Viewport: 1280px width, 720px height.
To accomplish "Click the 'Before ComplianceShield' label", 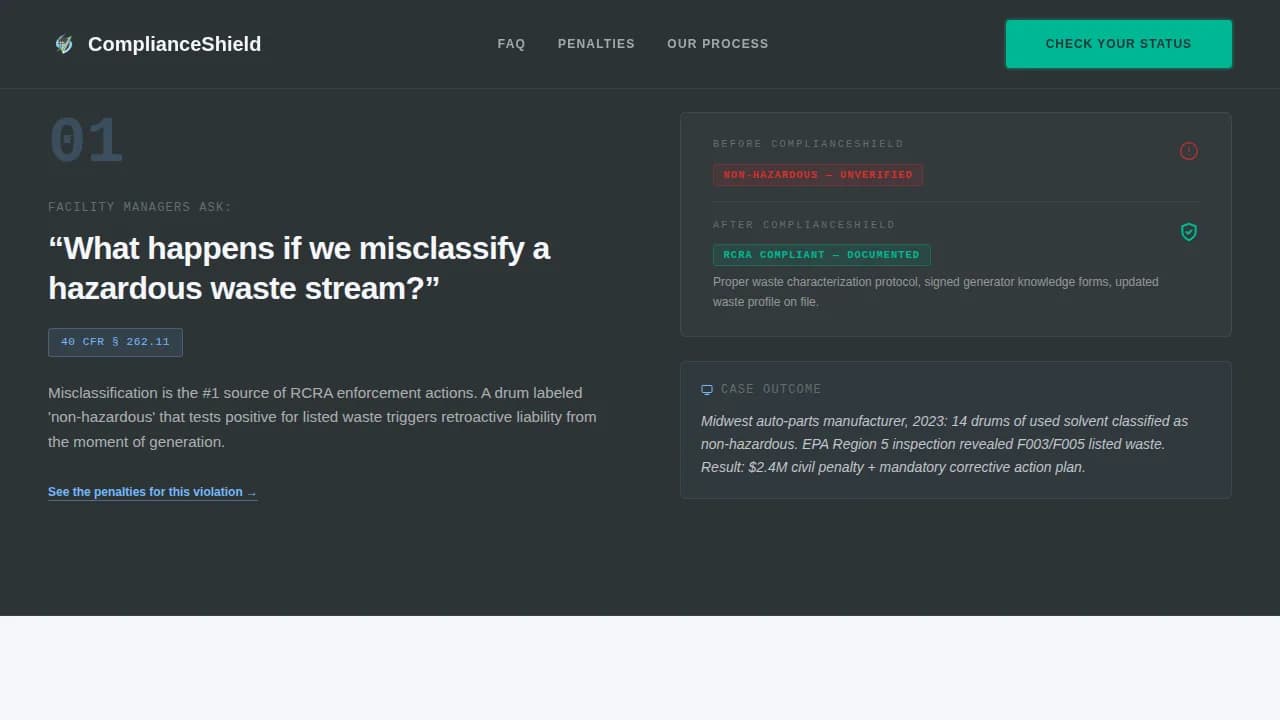I will click(808, 144).
